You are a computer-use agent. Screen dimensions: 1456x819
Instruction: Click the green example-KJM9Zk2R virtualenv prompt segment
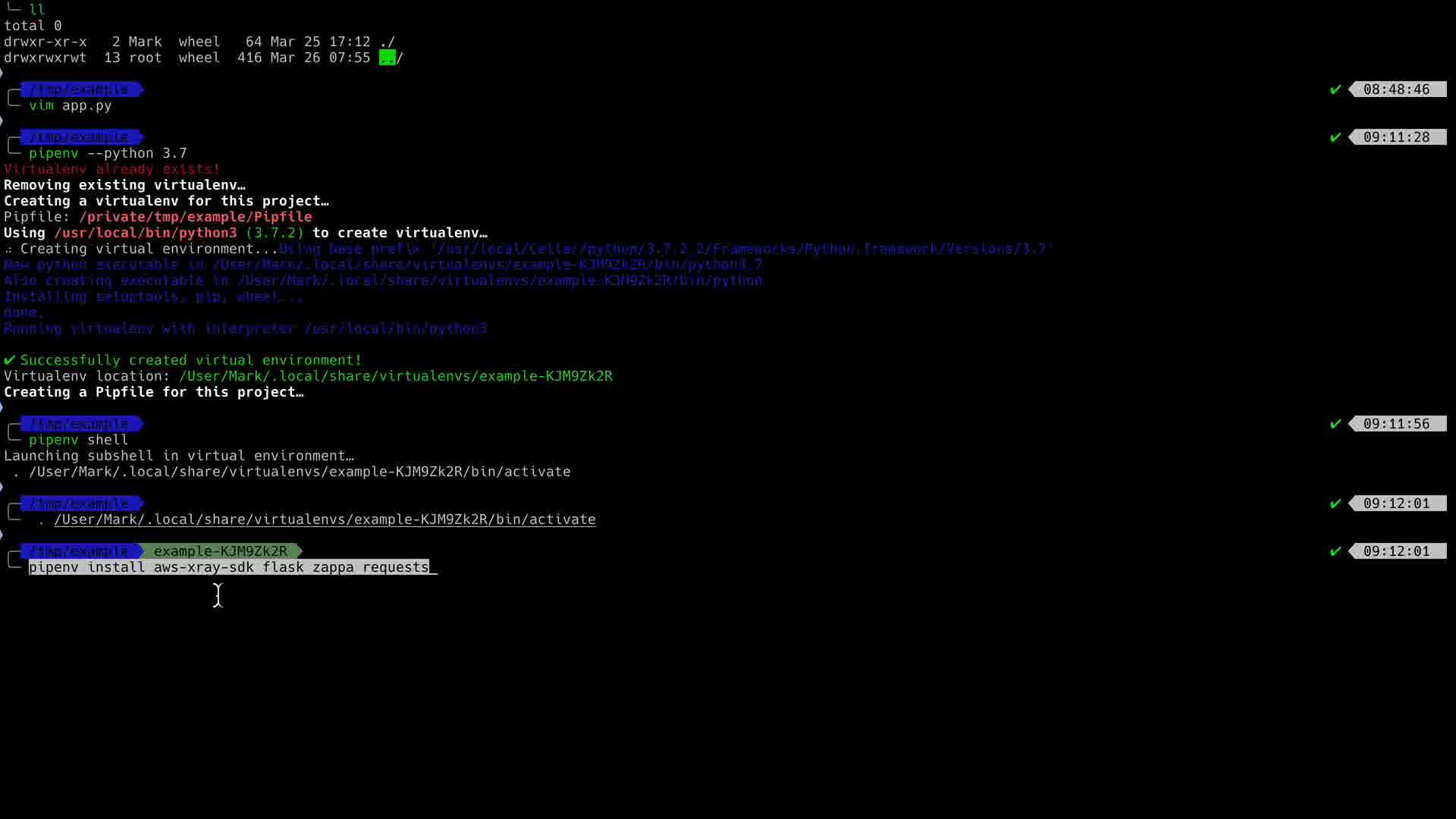(x=220, y=551)
